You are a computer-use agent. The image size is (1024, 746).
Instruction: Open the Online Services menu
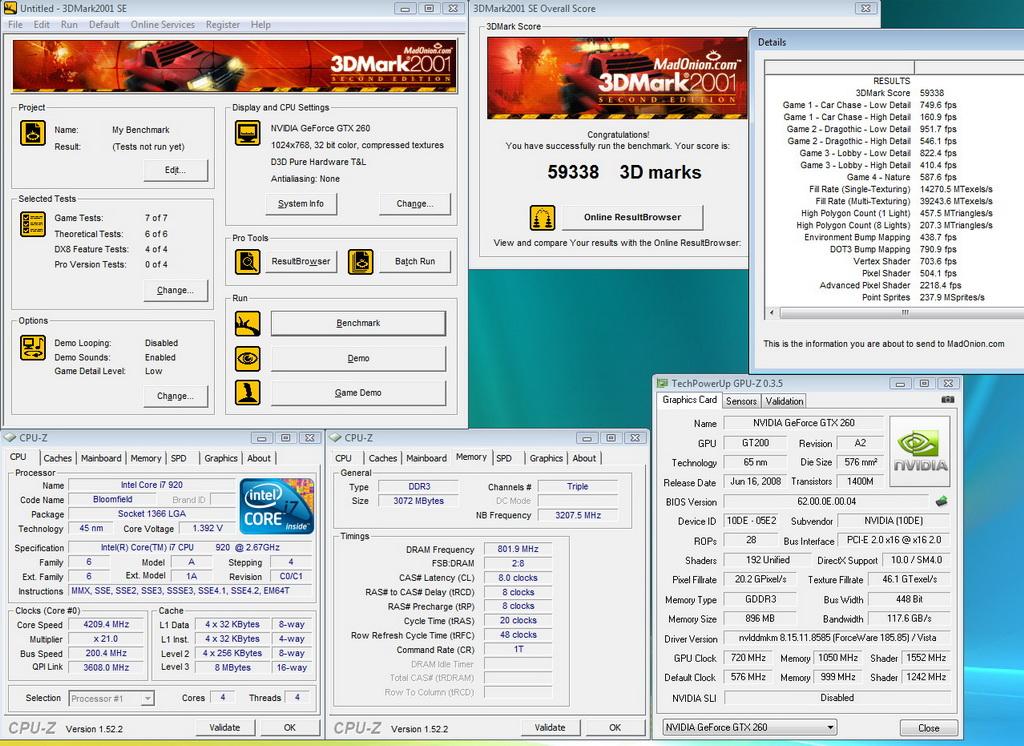click(x=163, y=25)
